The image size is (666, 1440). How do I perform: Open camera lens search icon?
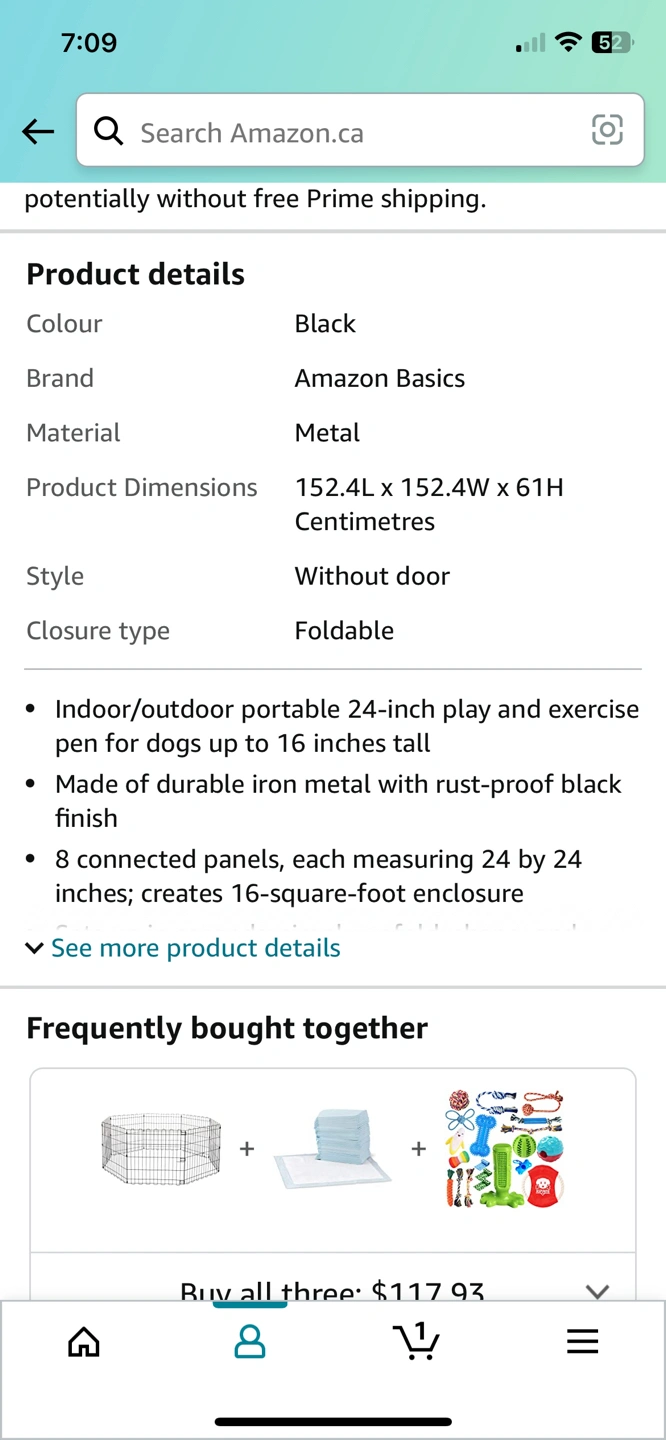[607, 130]
